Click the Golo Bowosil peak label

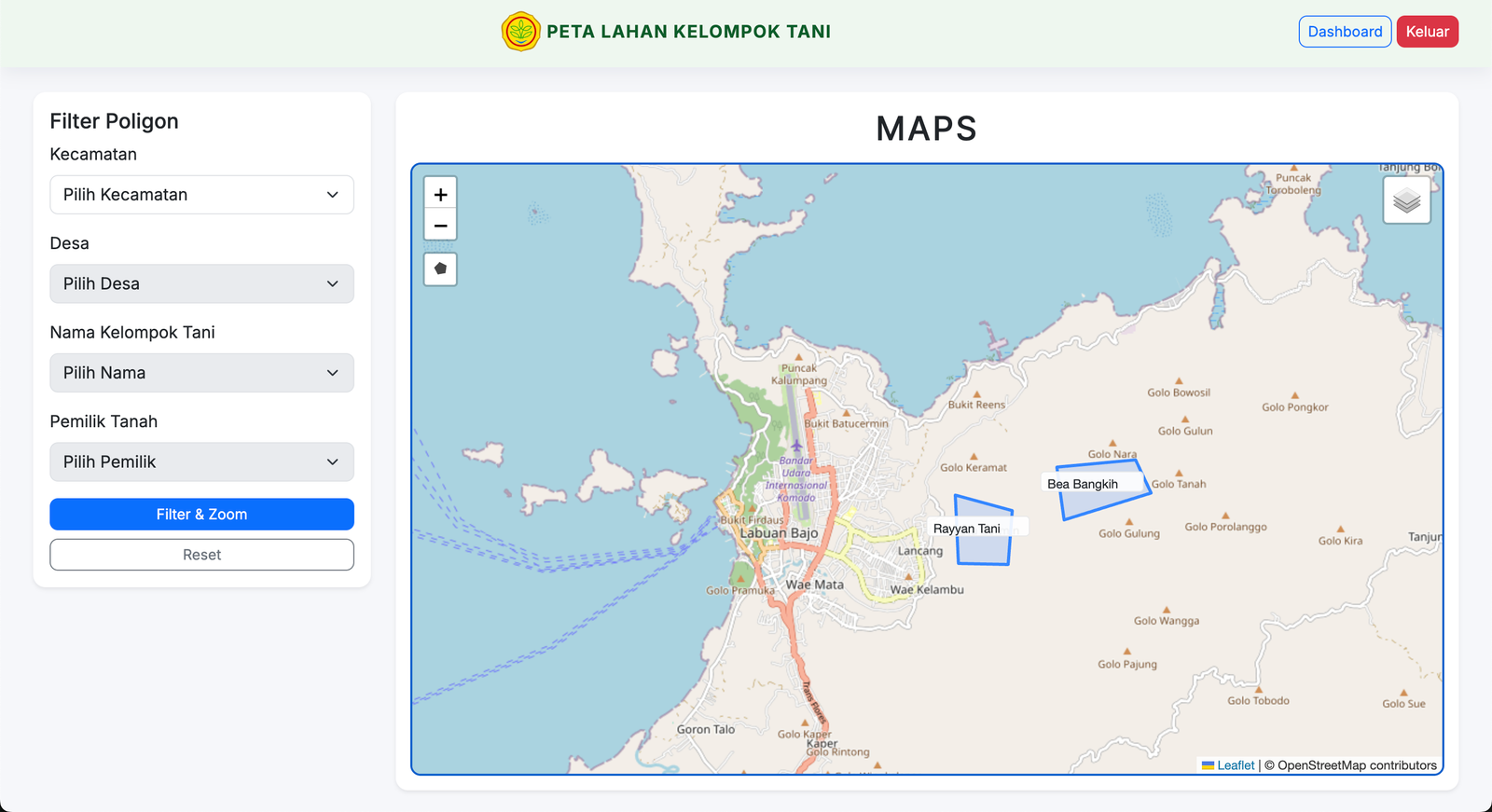1179,392
